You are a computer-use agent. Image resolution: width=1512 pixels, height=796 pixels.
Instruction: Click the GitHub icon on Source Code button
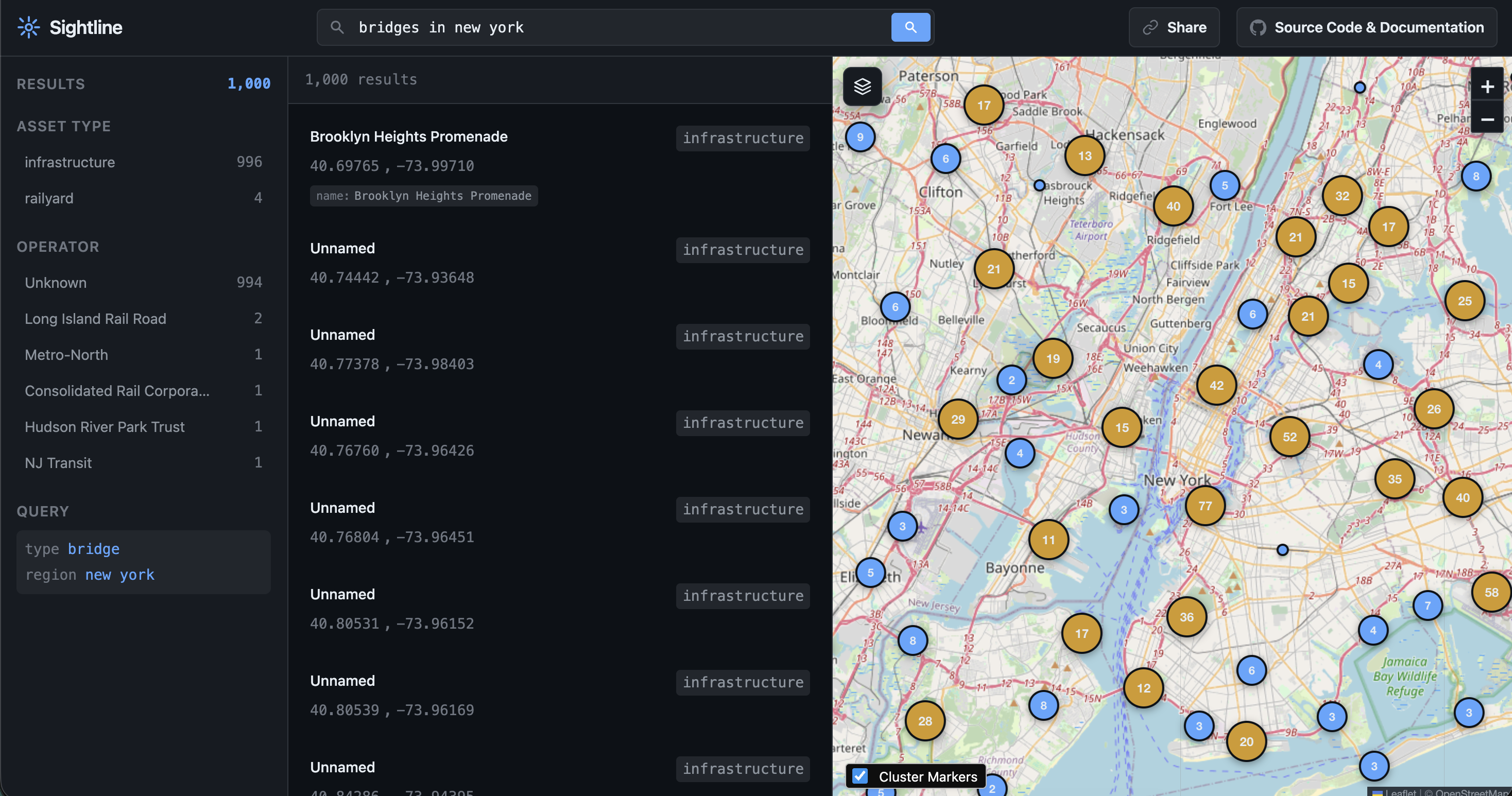click(1259, 27)
